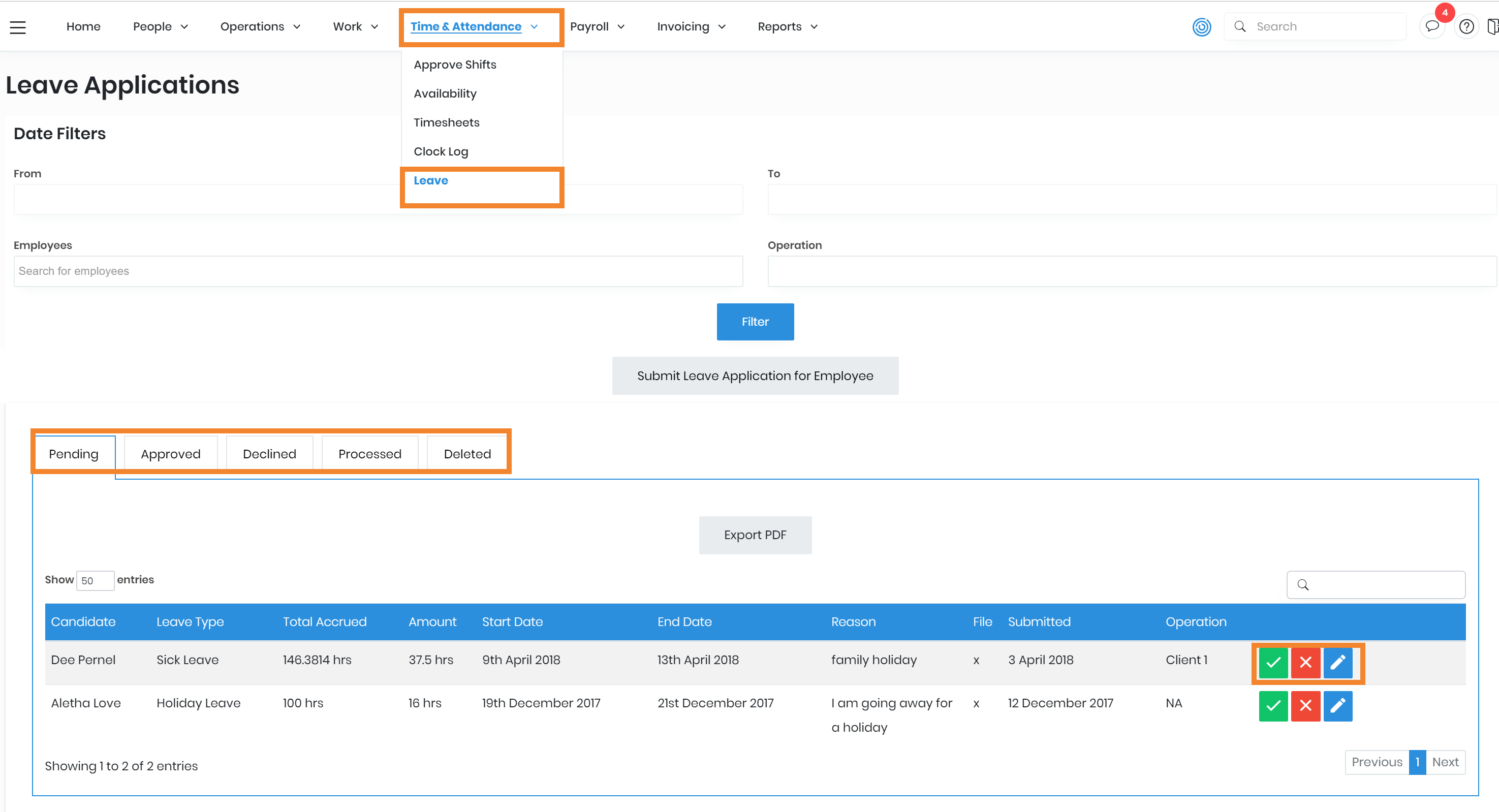The width and height of the screenshot is (1499, 812).
Task: Select Timesheets from Time & Attendance menu
Action: click(x=446, y=122)
